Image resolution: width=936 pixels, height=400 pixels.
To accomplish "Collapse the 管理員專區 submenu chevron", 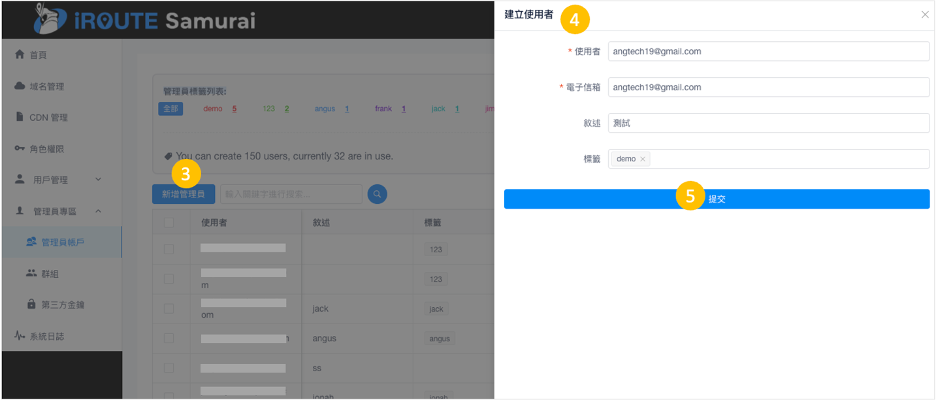I will point(98,211).
